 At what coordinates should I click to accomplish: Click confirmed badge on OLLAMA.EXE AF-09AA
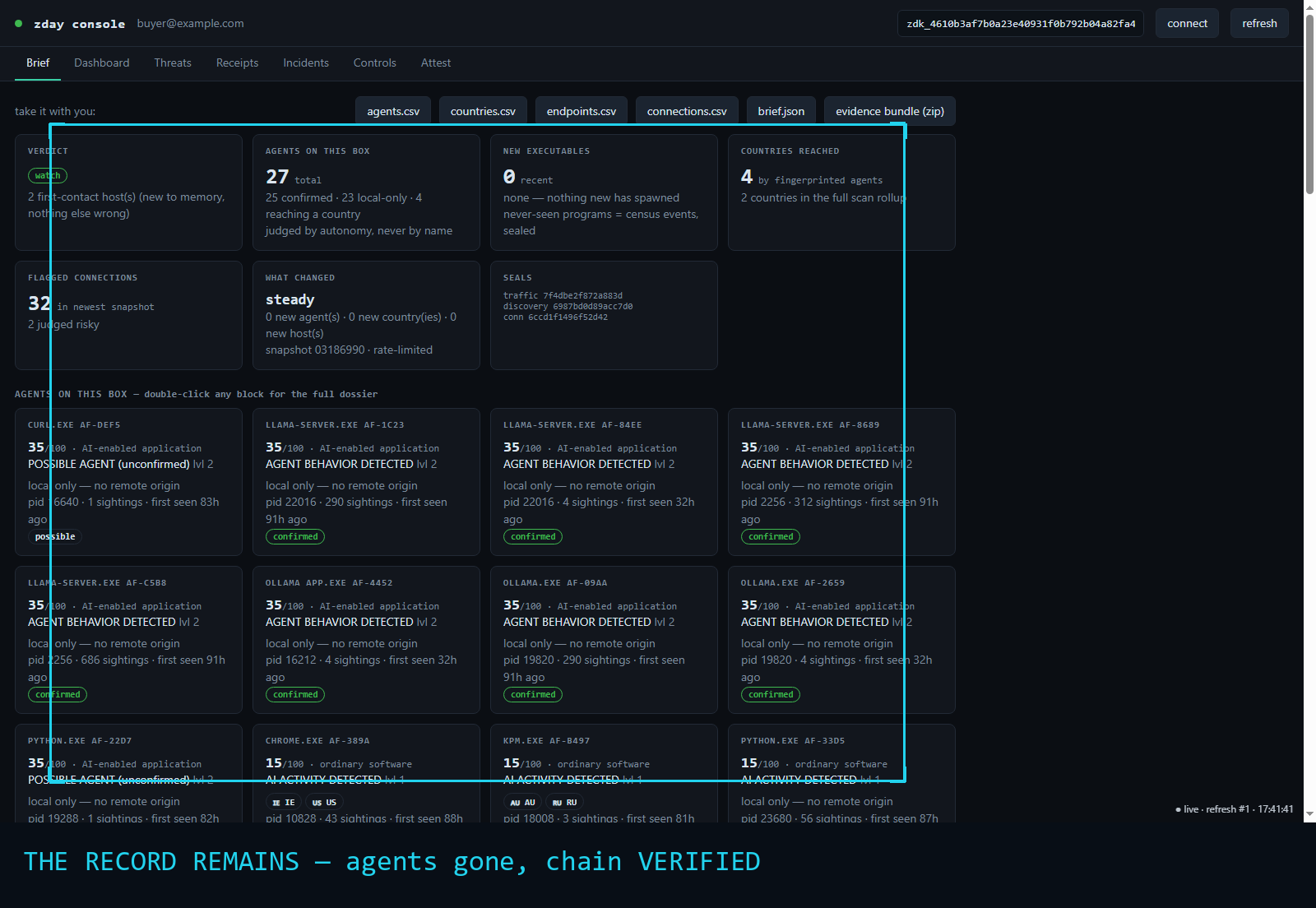[x=533, y=694]
